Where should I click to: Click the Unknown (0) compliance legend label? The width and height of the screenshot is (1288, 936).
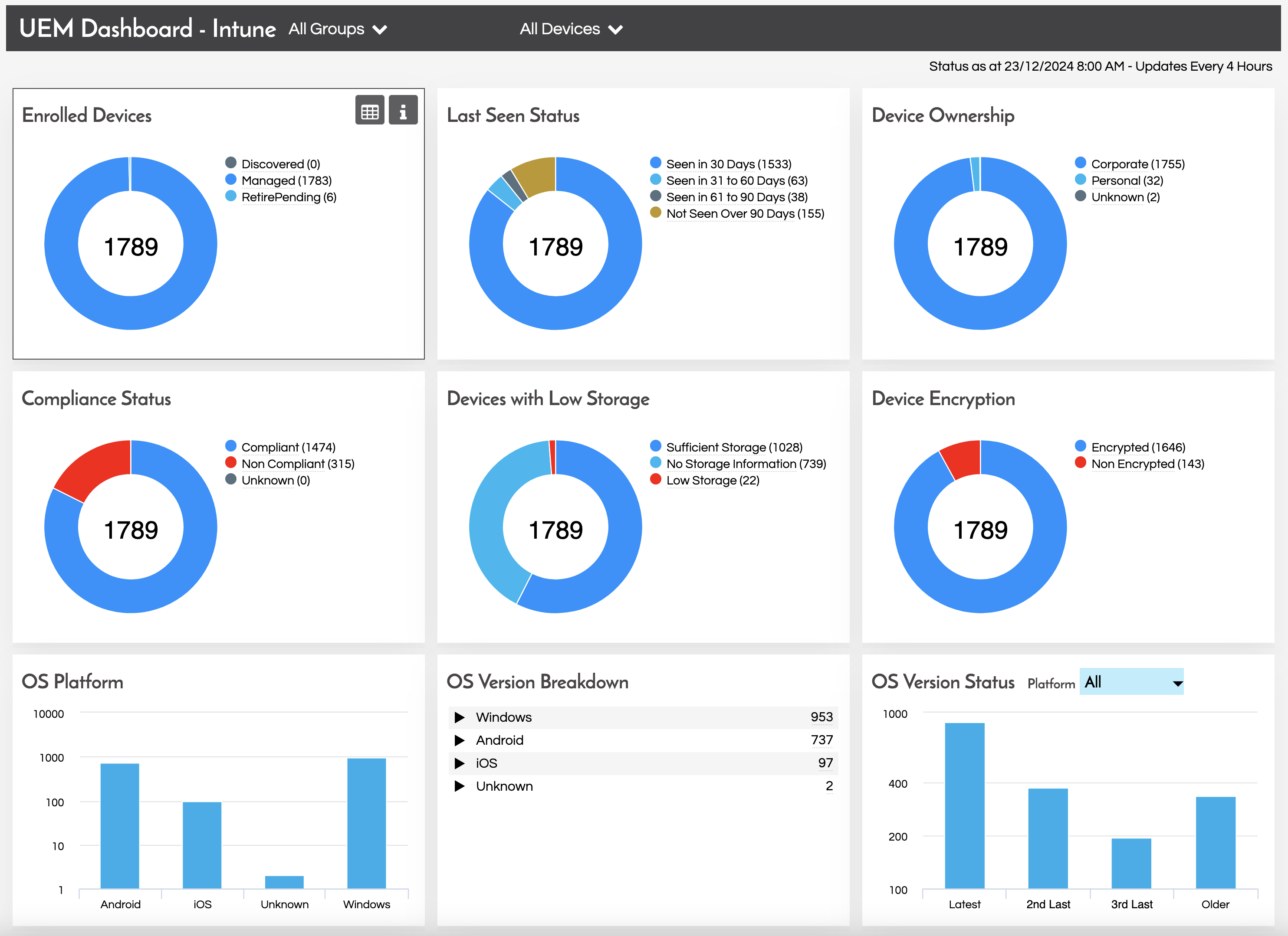pos(276,480)
